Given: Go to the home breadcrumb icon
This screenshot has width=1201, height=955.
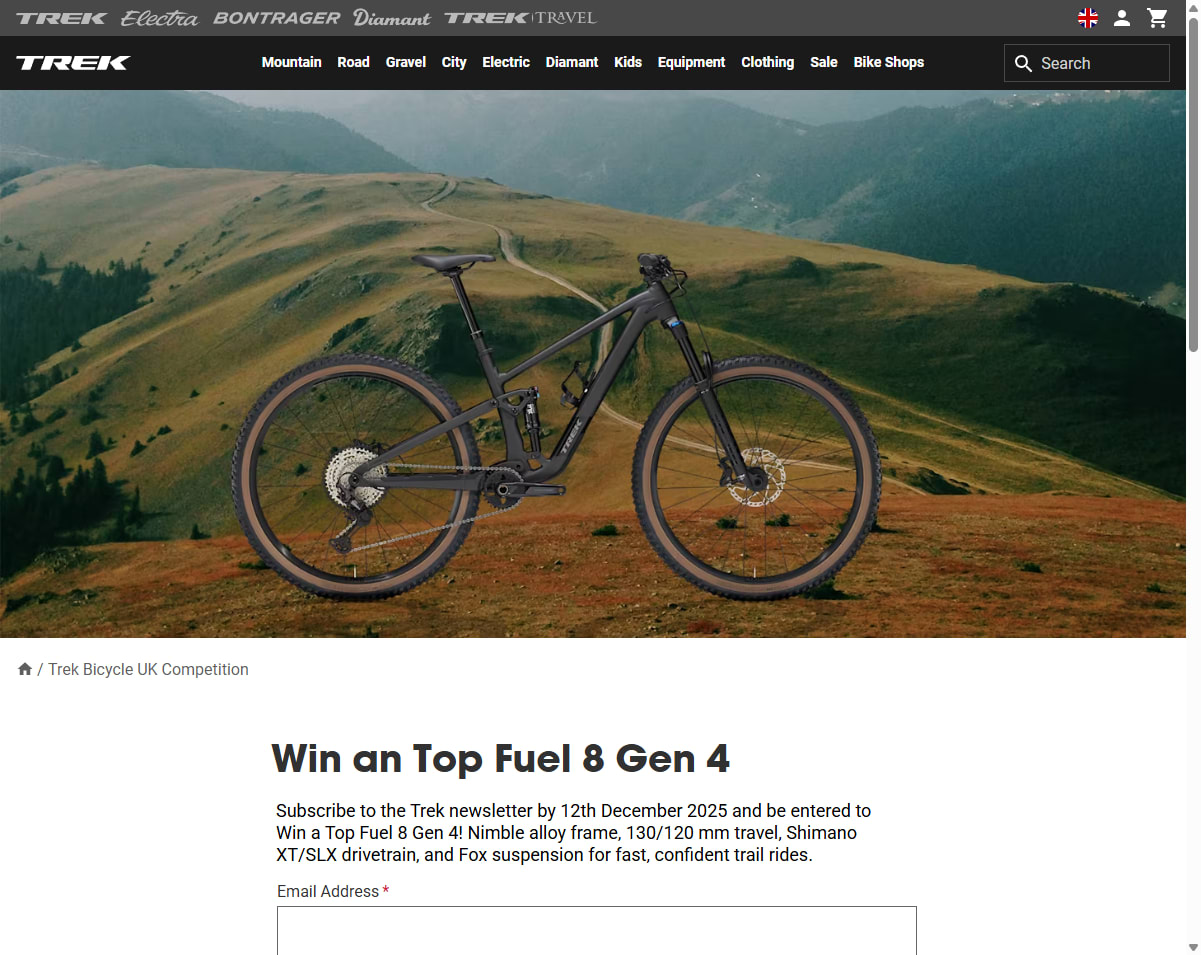Looking at the screenshot, I should tap(25, 669).
